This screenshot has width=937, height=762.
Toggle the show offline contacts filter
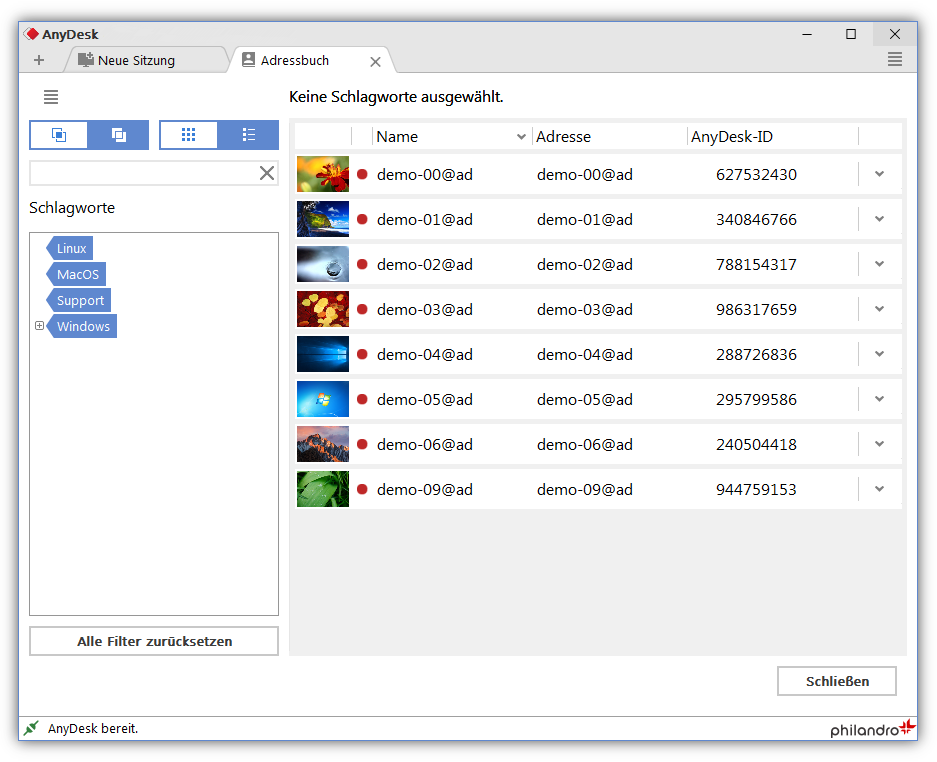tap(118, 134)
